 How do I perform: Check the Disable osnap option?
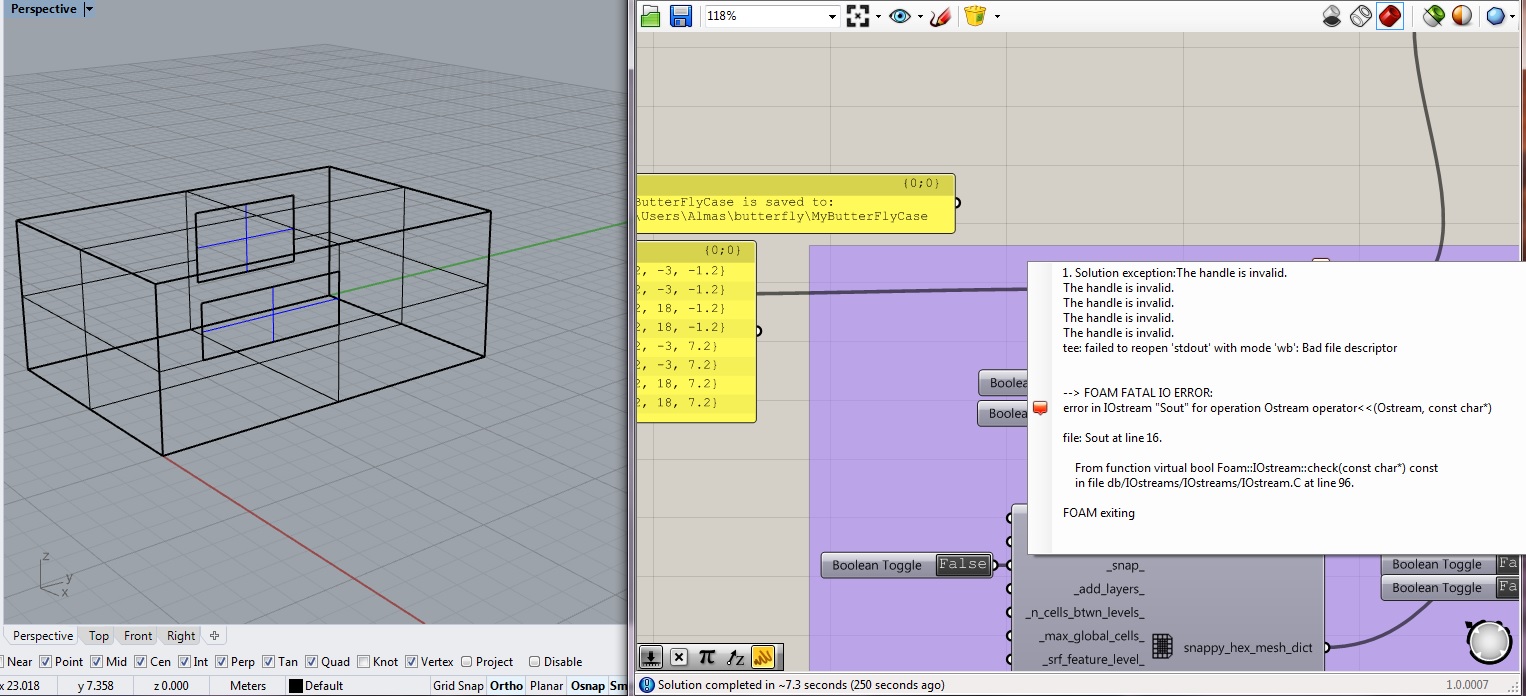click(x=534, y=662)
